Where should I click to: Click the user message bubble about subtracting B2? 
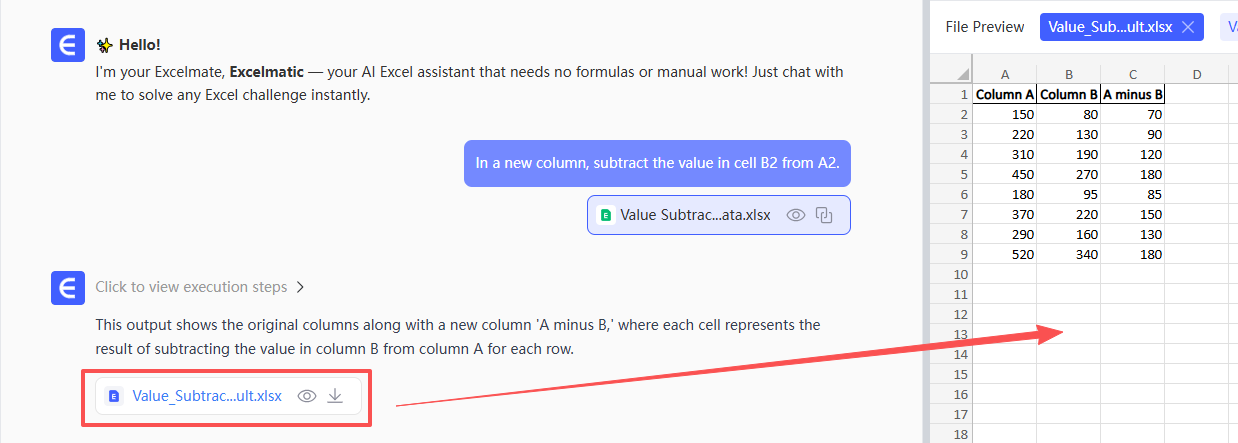pyautogui.click(x=657, y=163)
